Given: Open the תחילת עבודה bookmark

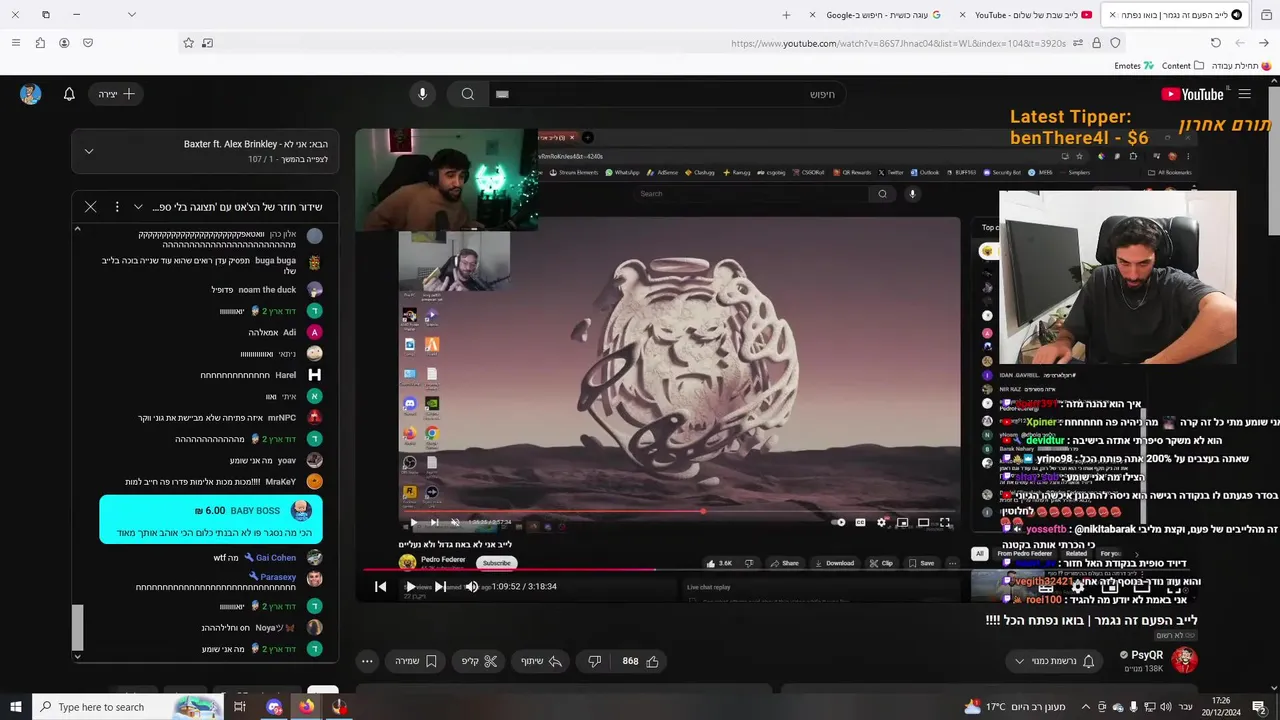Looking at the screenshot, I should 1241,66.
